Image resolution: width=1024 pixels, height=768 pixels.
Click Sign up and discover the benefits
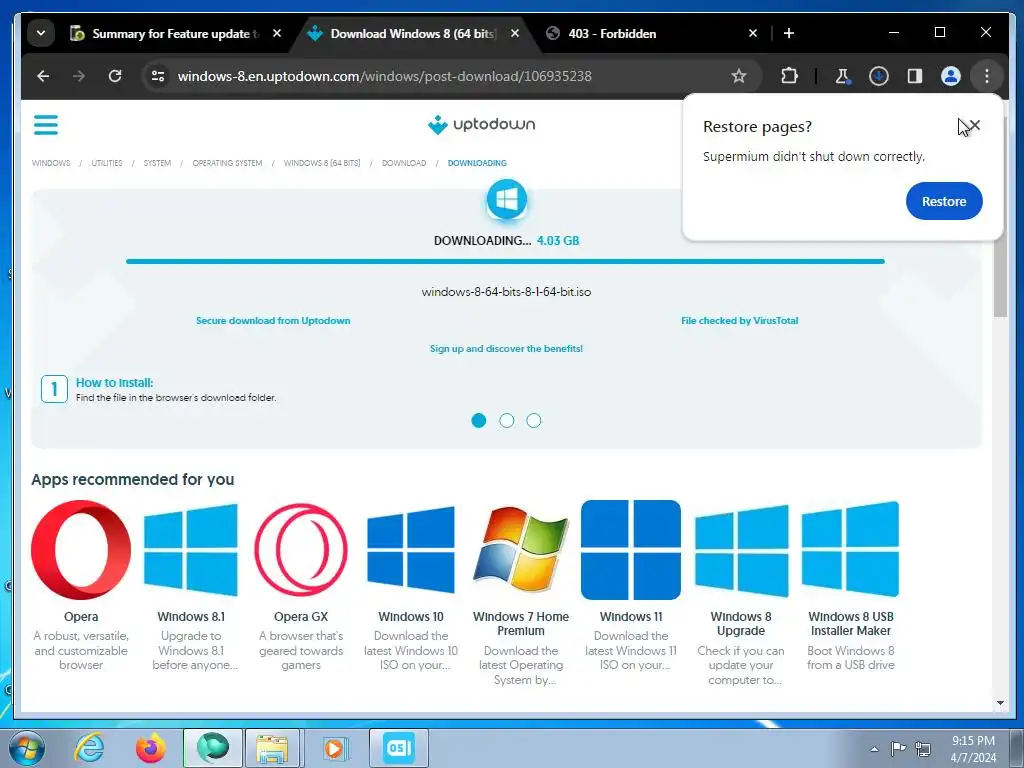[x=506, y=349]
